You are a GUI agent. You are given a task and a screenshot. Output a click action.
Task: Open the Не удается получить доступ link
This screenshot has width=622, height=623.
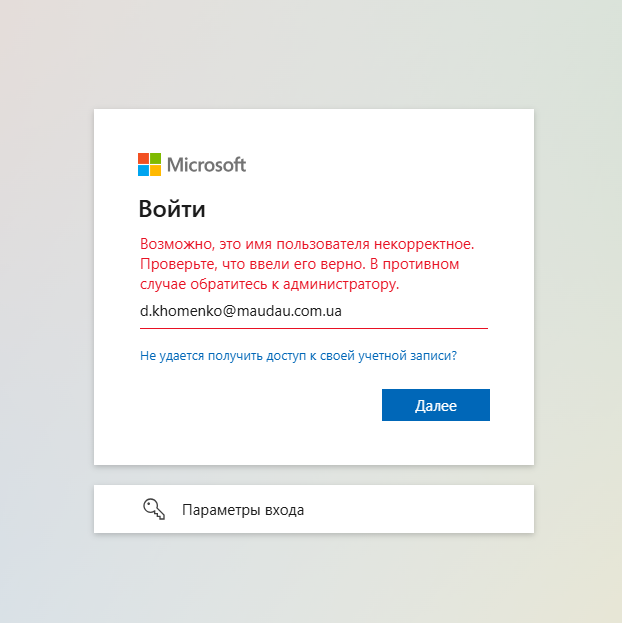click(x=298, y=356)
